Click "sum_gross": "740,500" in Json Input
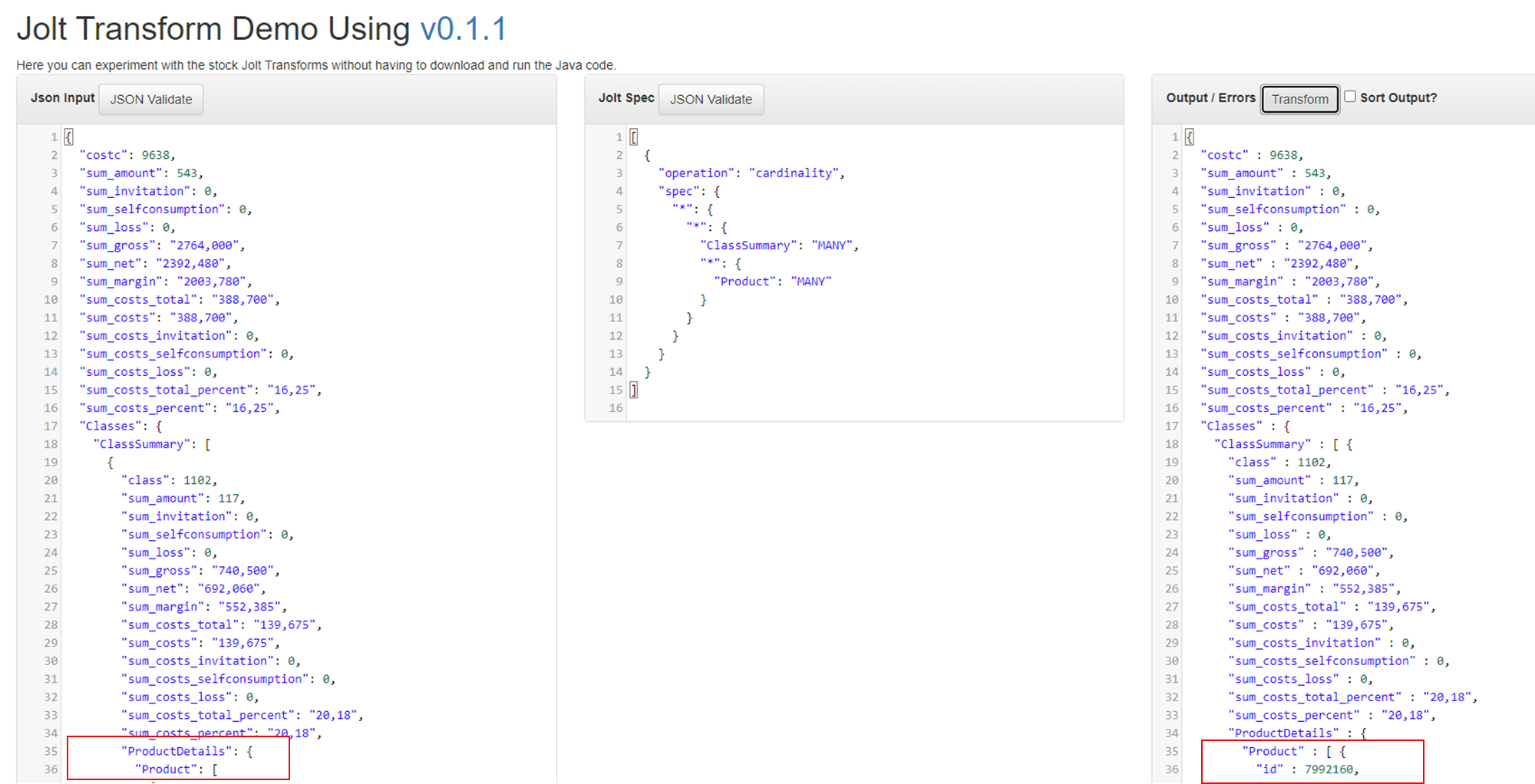Viewport: 1535px width, 784px height. tap(200, 571)
